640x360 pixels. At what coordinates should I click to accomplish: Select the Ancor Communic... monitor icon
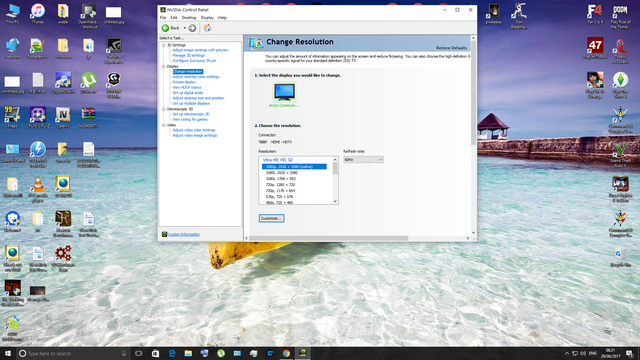pos(284,92)
